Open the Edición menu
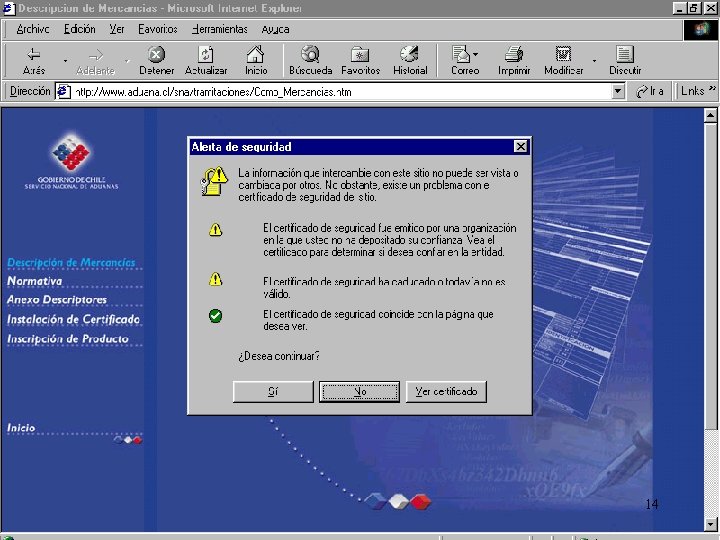The height and width of the screenshot is (540, 720). click(79, 29)
